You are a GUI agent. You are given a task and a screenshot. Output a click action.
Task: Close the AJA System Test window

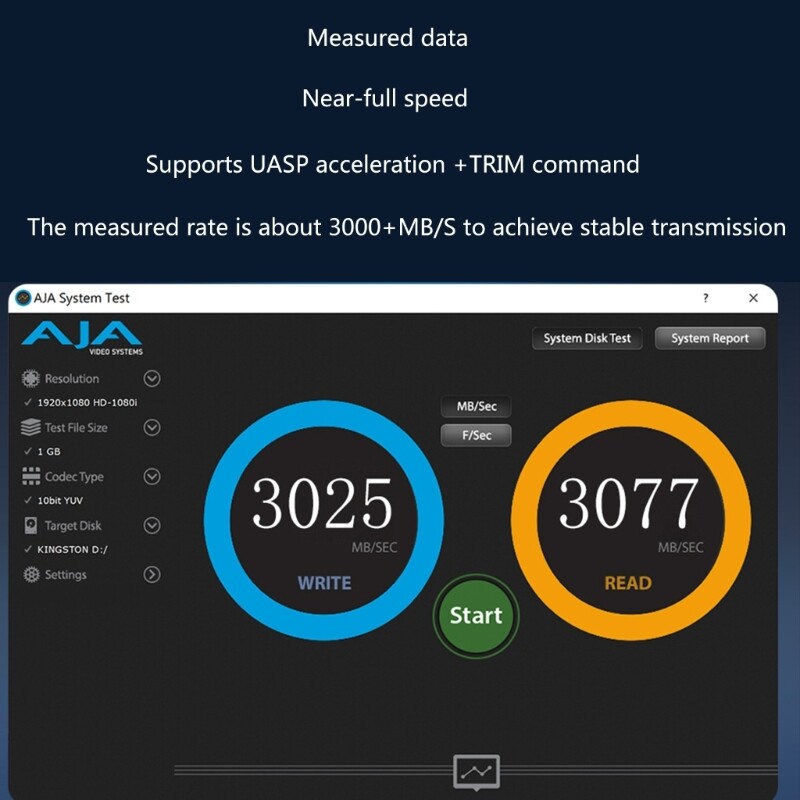click(753, 298)
